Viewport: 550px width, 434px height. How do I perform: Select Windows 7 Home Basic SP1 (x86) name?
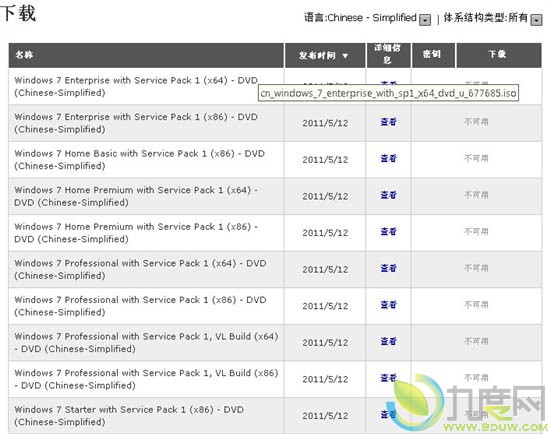coord(139,159)
